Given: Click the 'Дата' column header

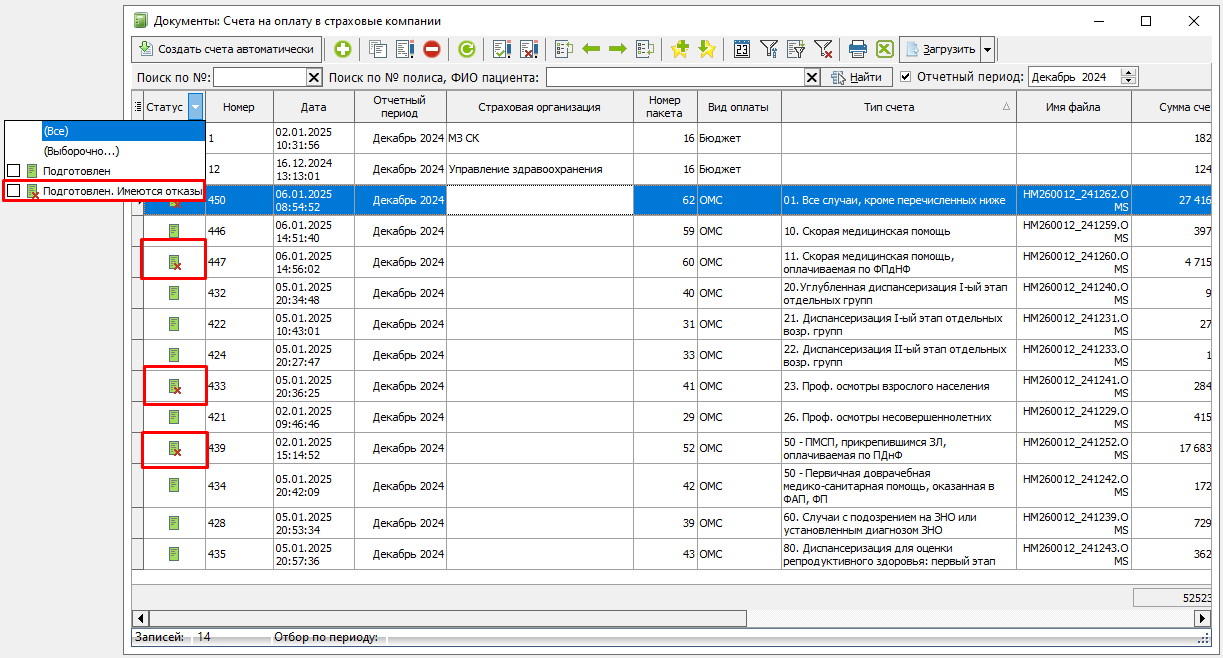Looking at the screenshot, I should tap(313, 107).
